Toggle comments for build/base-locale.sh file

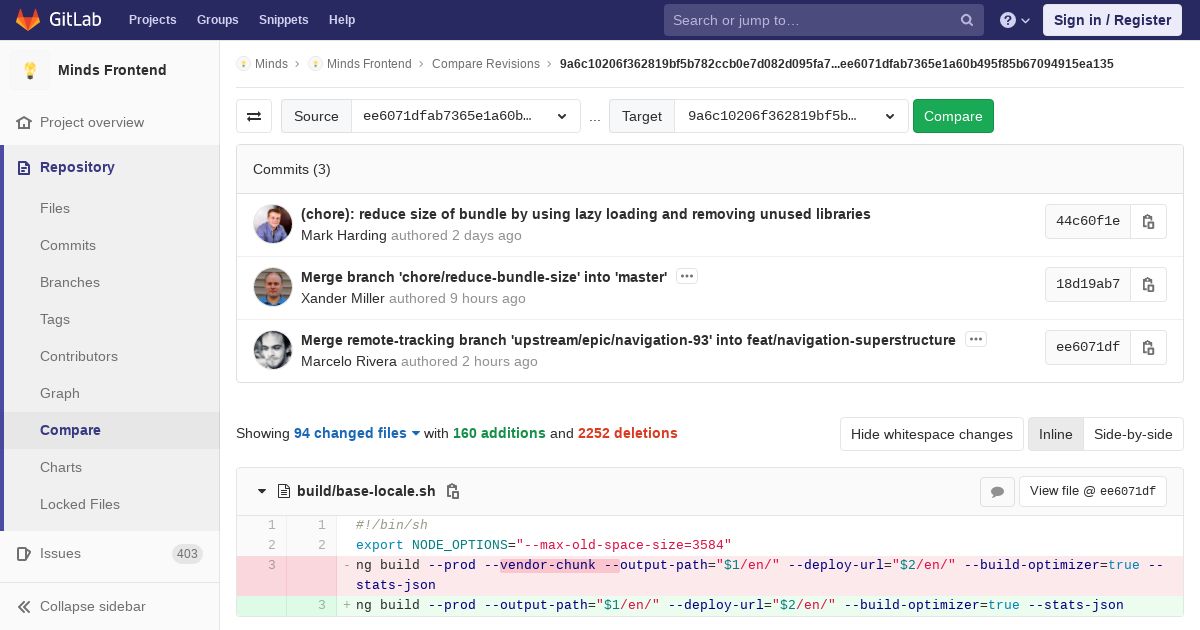(997, 491)
